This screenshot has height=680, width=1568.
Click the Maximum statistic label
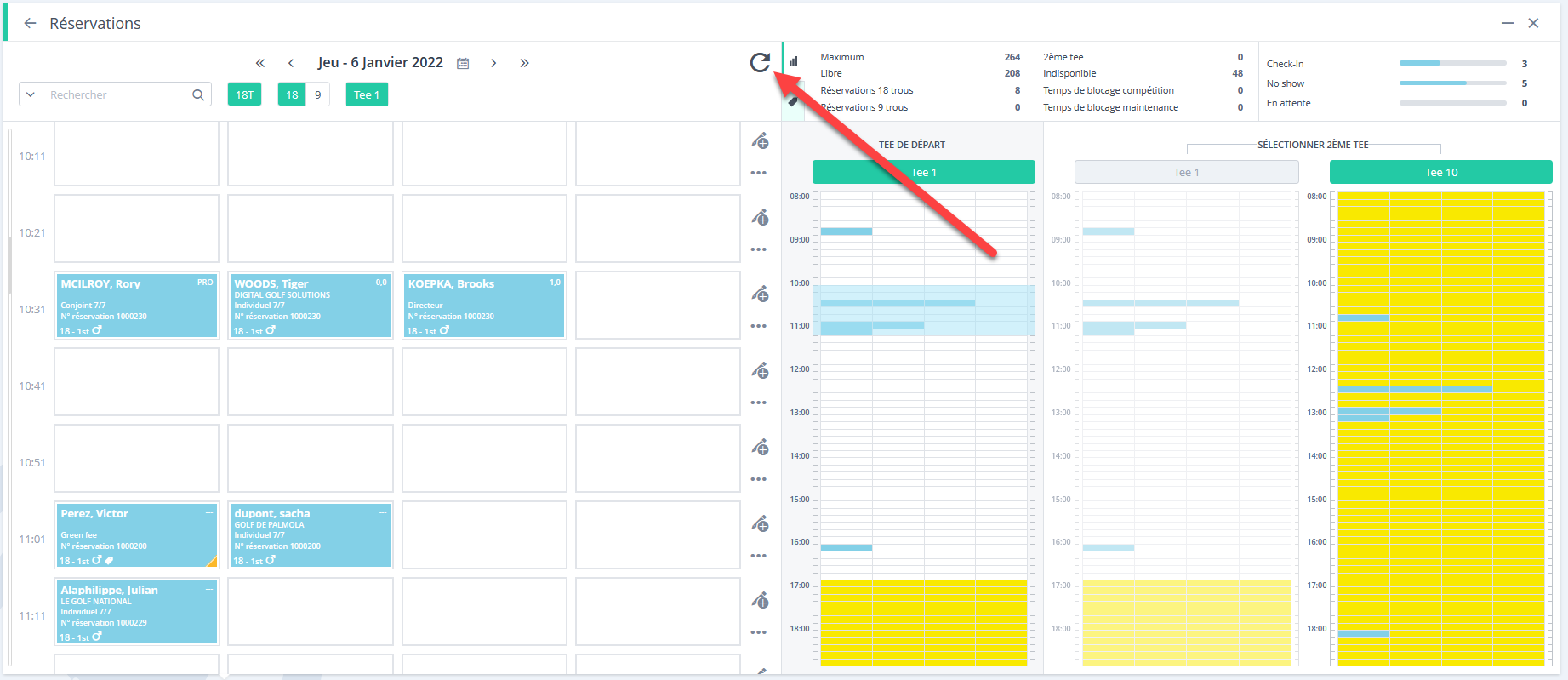tap(842, 57)
